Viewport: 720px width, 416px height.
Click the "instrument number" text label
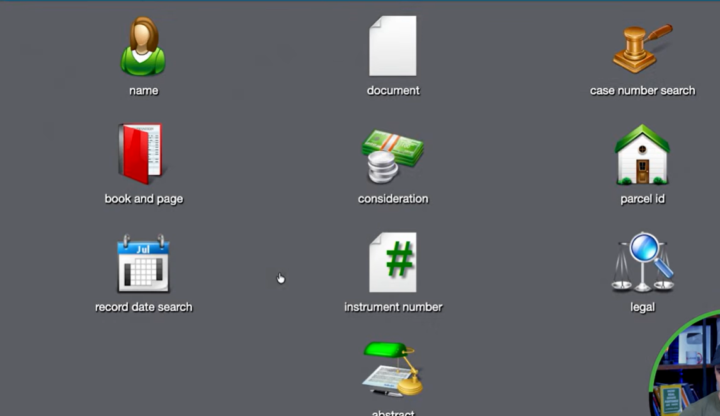(393, 307)
